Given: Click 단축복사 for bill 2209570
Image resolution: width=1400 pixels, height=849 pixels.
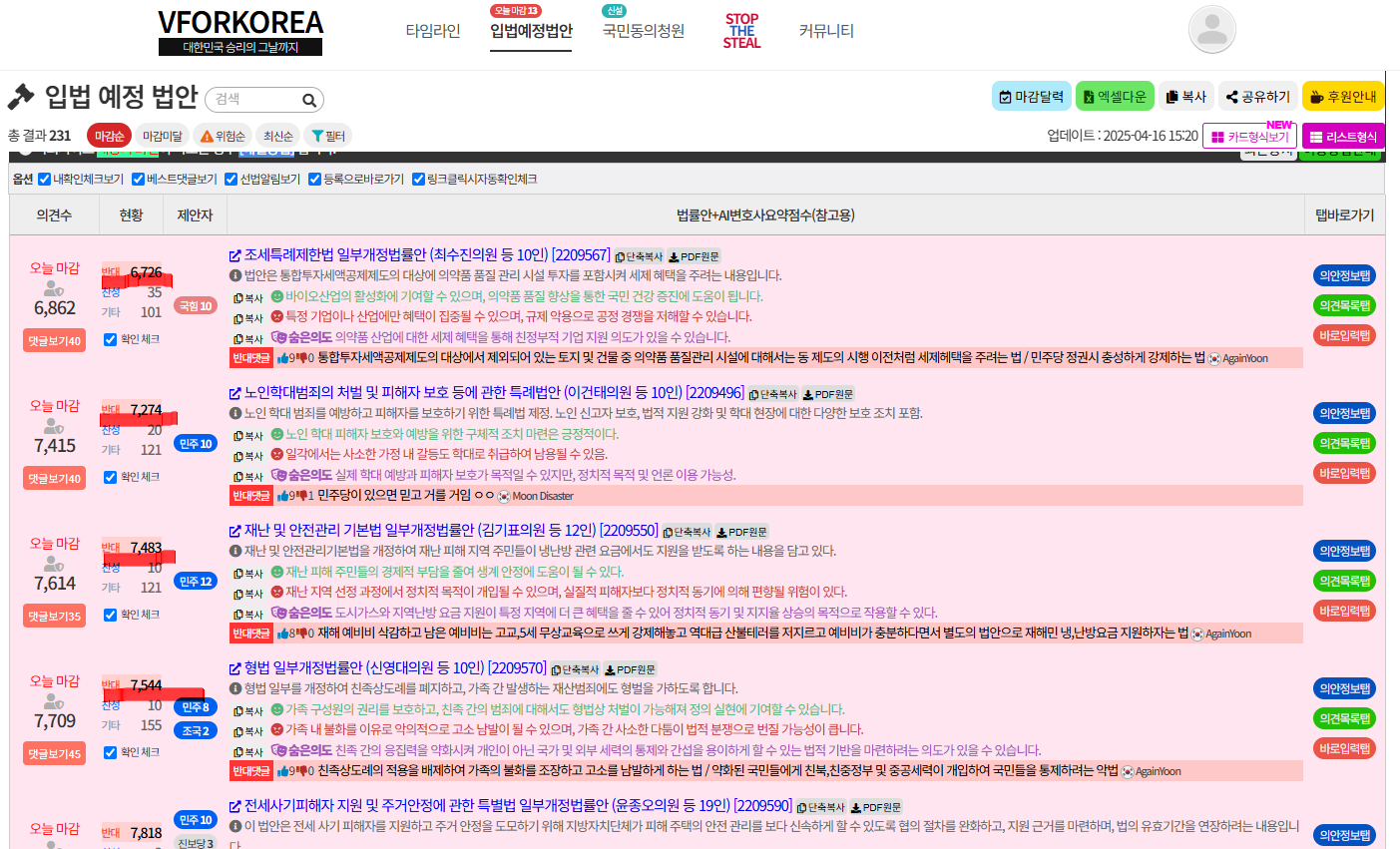Looking at the screenshot, I should pos(576,669).
